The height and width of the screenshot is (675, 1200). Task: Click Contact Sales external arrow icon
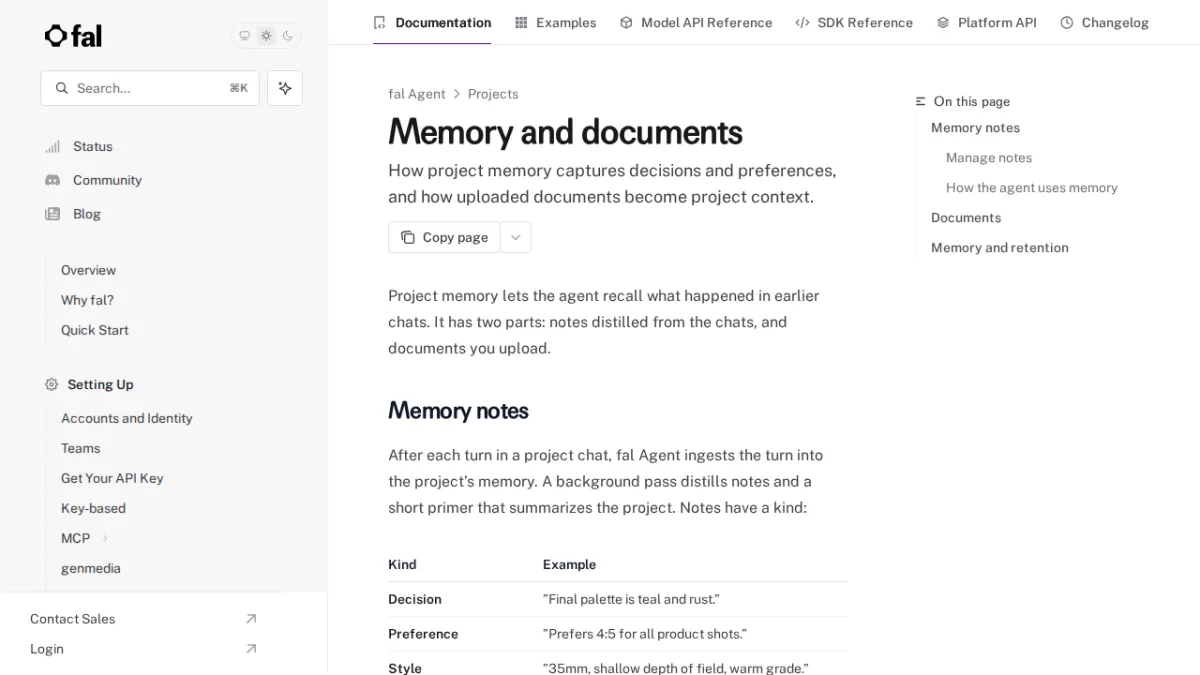tap(251, 619)
